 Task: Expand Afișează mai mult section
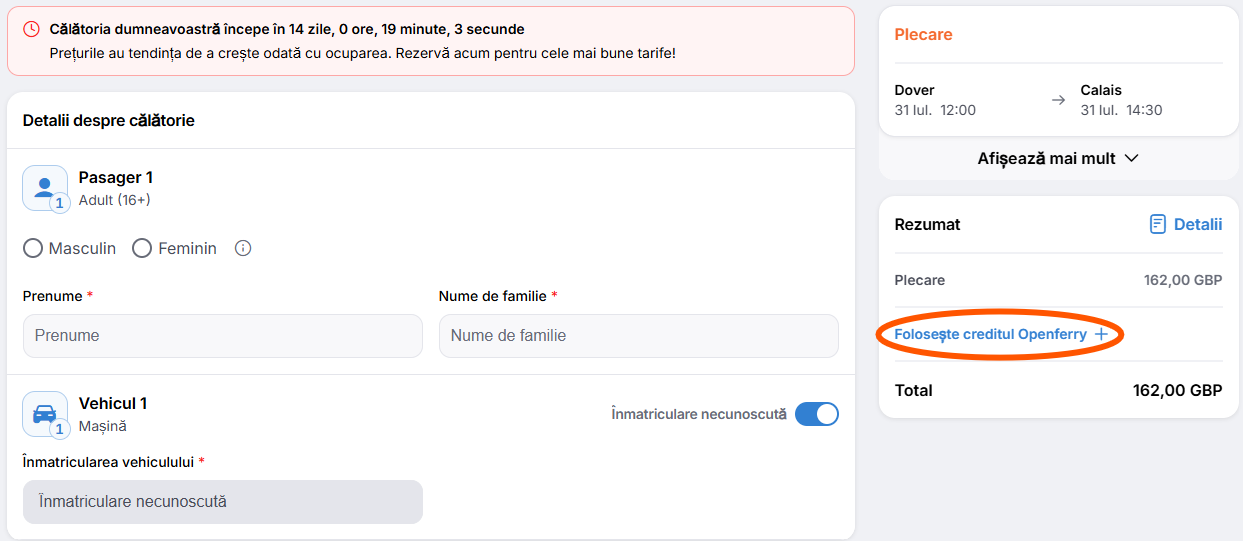1058,158
